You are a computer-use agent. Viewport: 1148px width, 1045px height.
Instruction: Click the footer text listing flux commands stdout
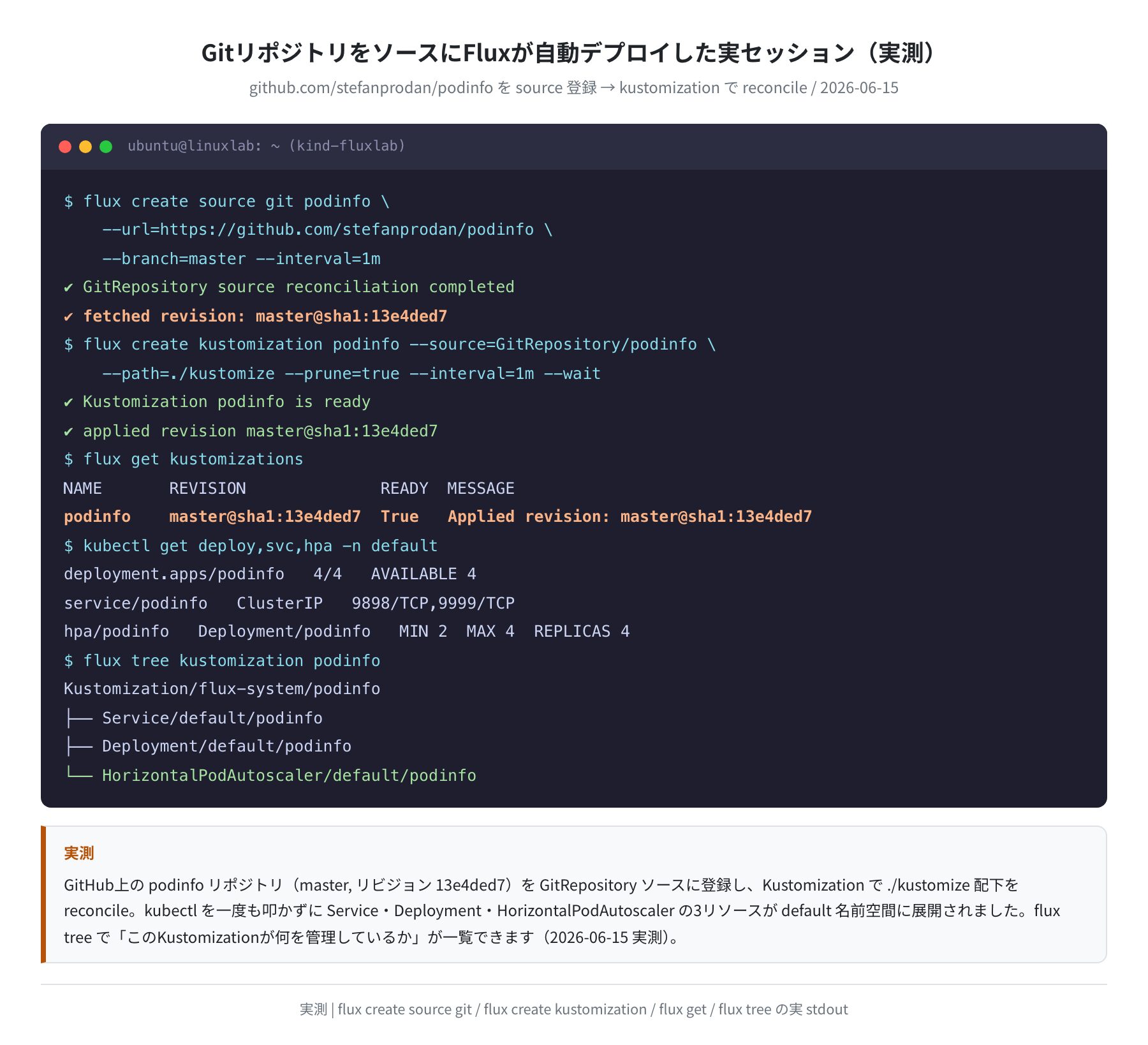(573, 1009)
